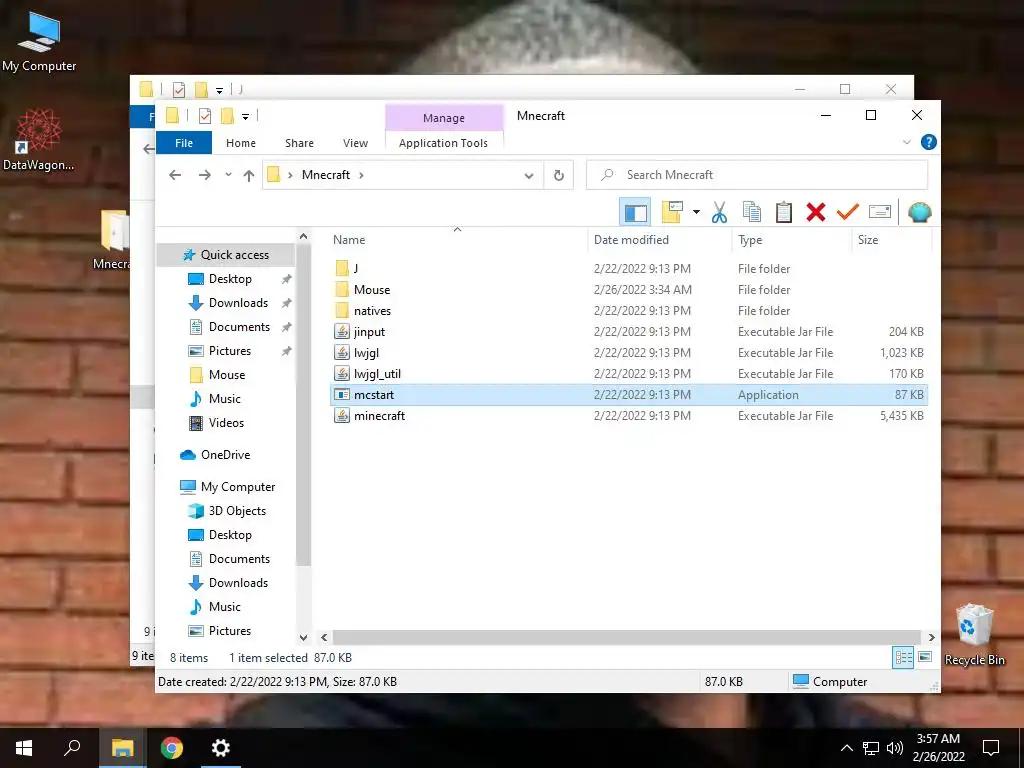The image size is (1024, 768).
Task: Click Mnecraft in the address breadcrumb
Action: pos(326,175)
